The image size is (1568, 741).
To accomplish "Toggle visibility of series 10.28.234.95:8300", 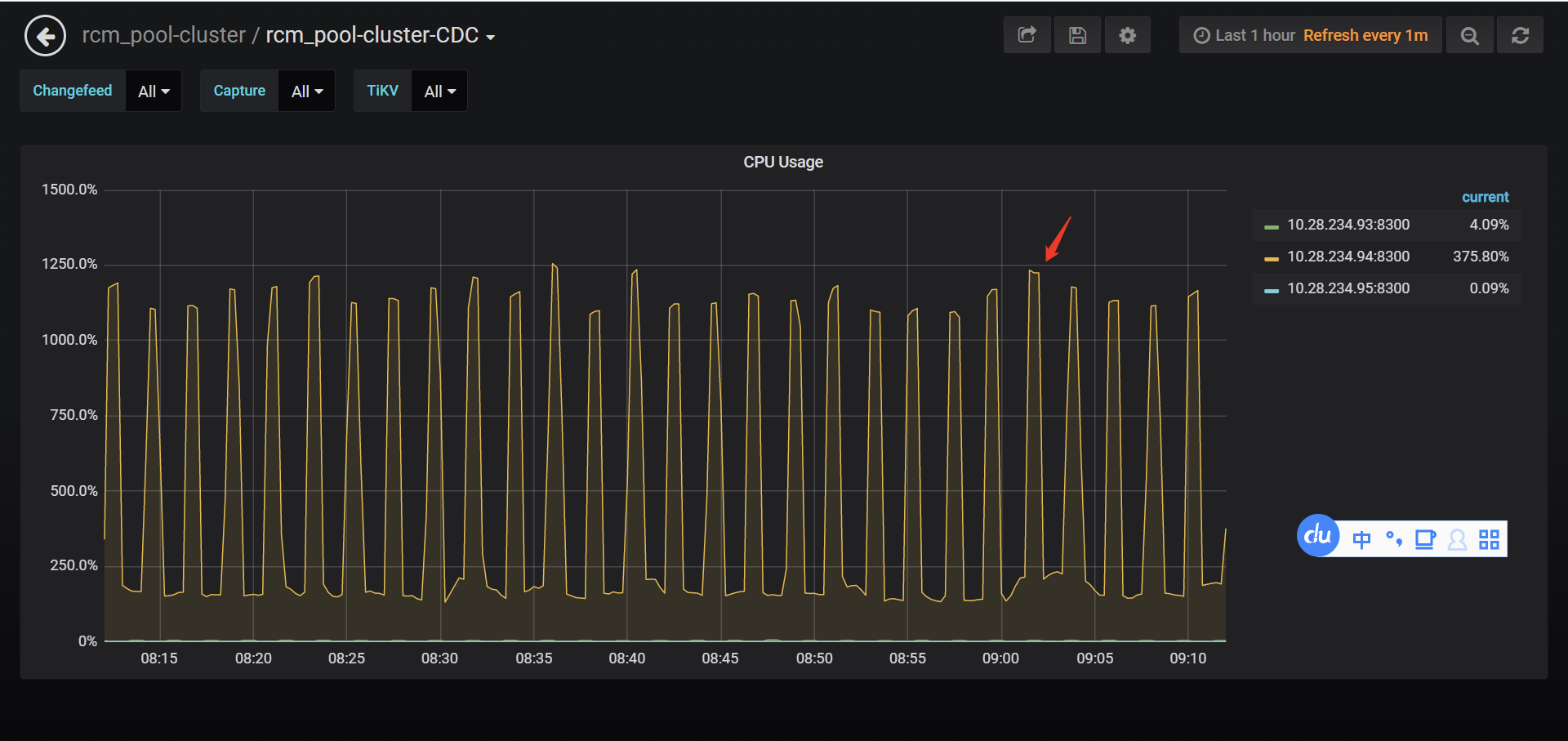I will point(1348,288).
